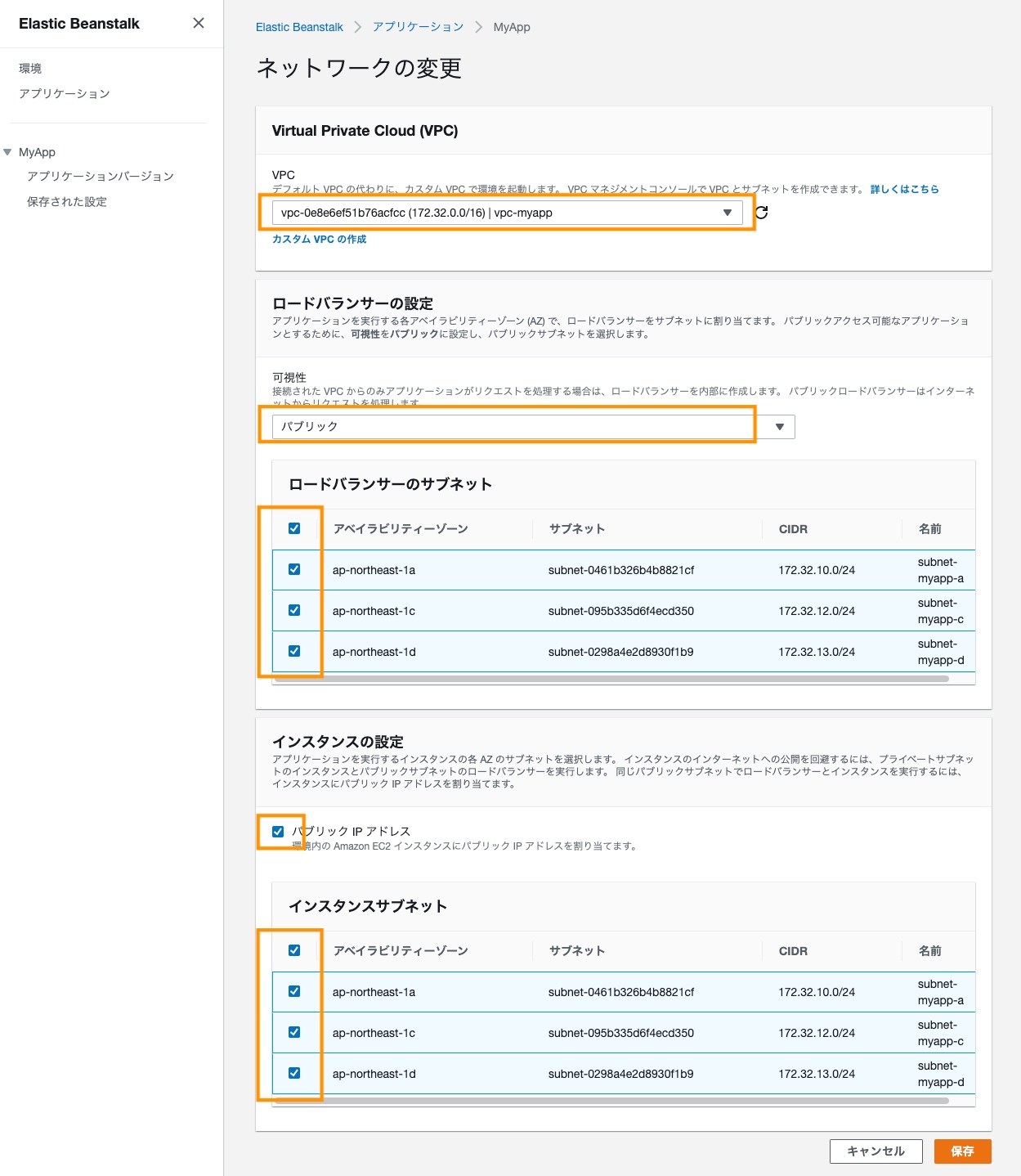The height and width of the screenshot is (1176, 1021).
Task: Click the 保存 button
Action: [962, 1151]
